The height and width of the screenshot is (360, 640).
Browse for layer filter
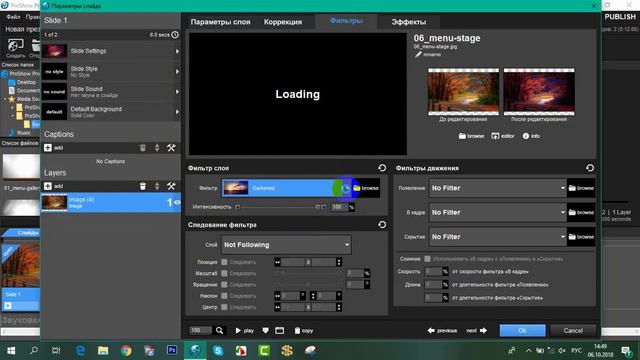(366, 188)
